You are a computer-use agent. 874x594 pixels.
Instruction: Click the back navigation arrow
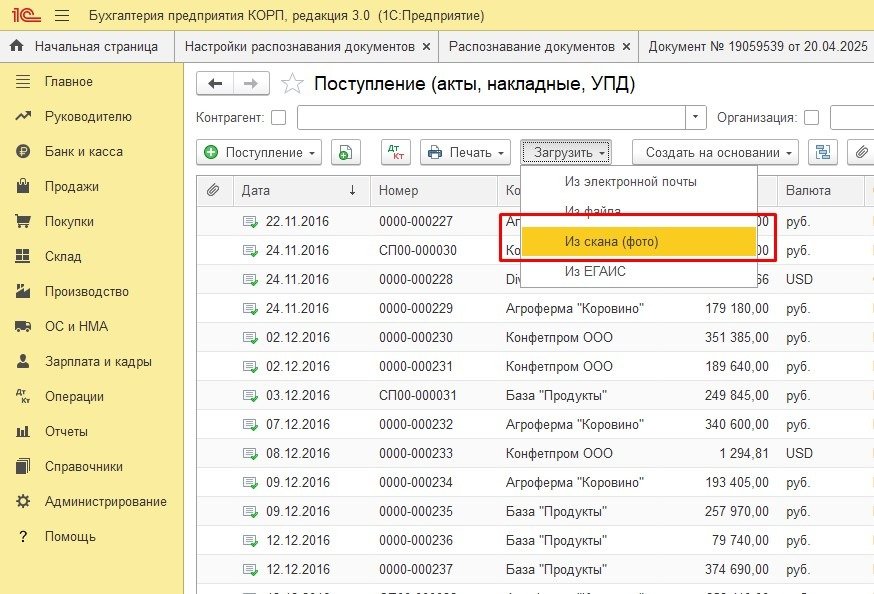215,84
